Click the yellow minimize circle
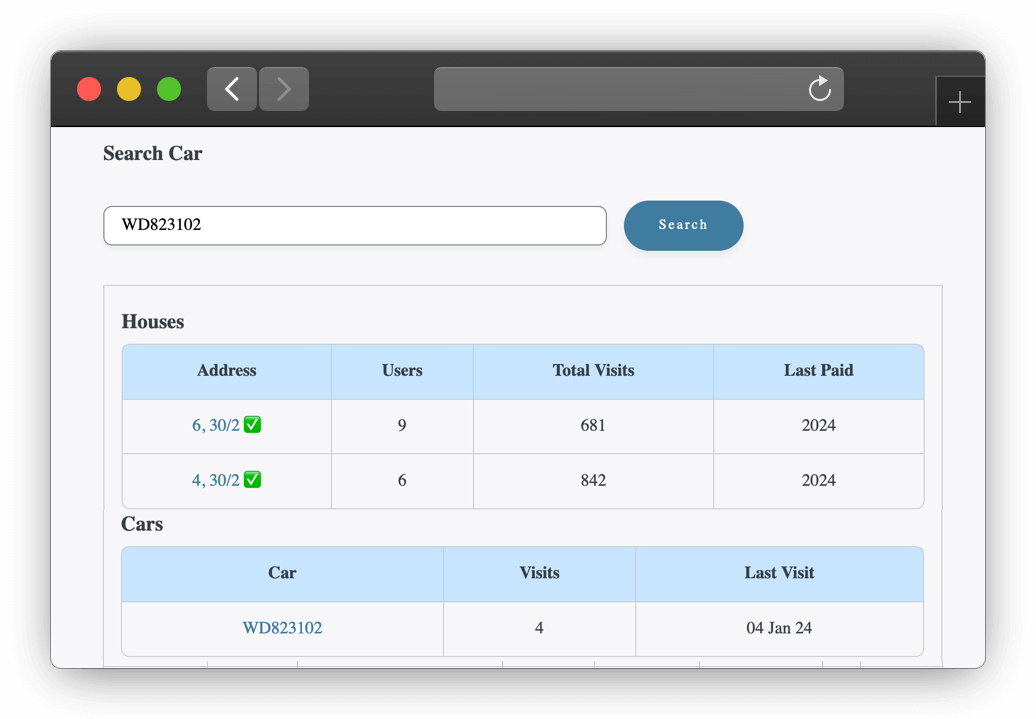The height and width of the screenshot is (719, 1036). [129, 89]
